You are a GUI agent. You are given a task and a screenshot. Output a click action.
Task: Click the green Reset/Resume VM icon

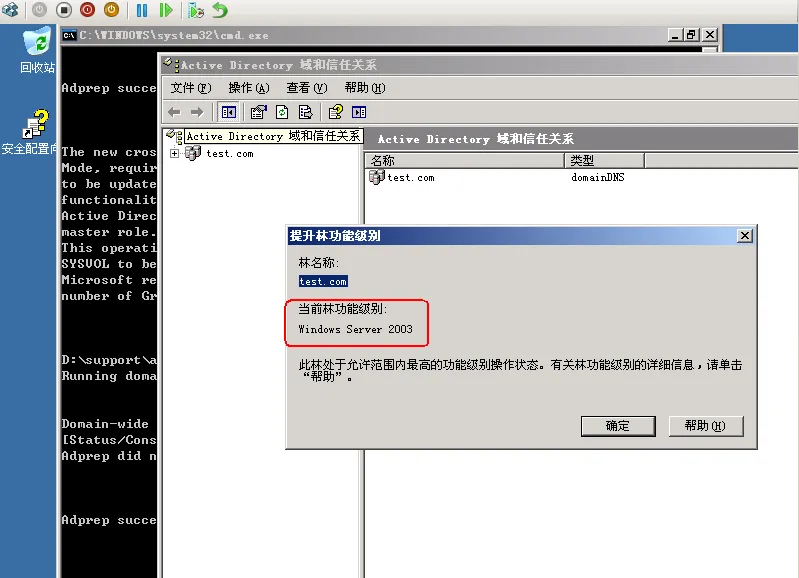(166, 10)
